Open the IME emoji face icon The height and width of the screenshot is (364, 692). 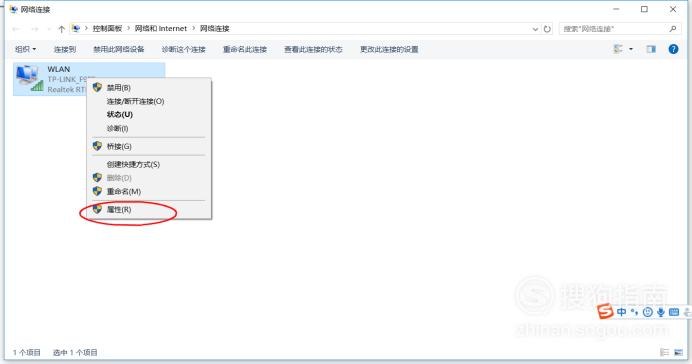click(x=647, y=312)
